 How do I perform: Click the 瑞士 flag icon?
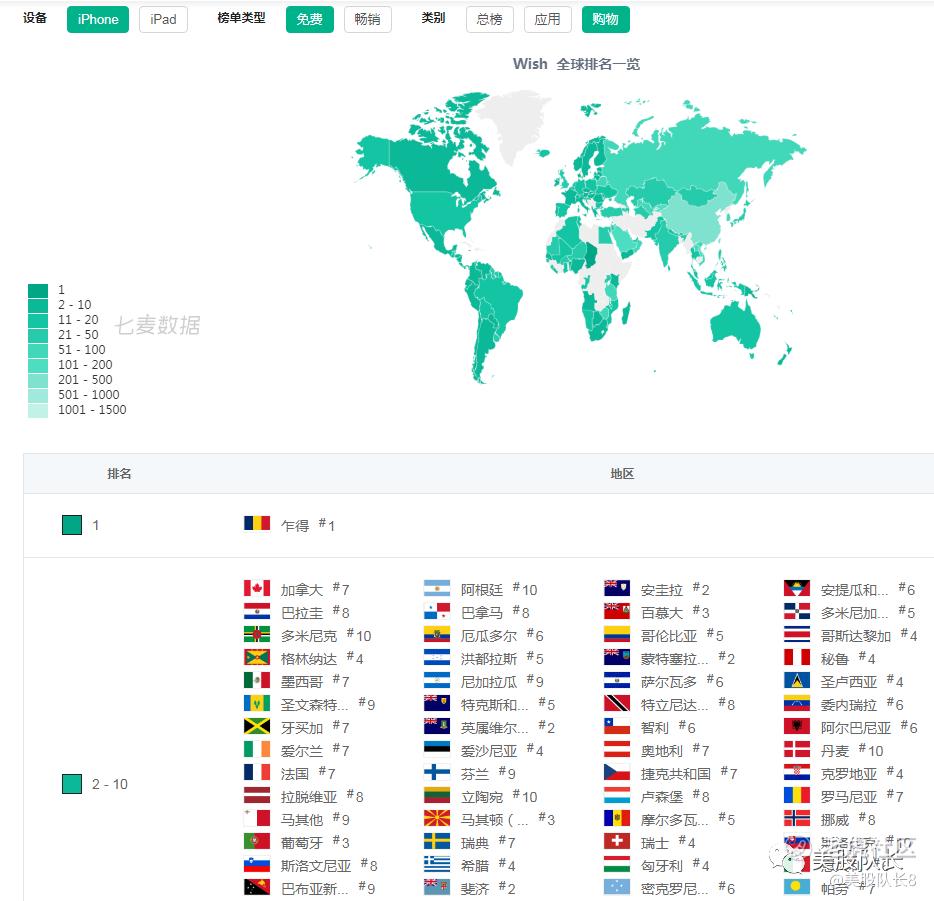coord(617,841)
